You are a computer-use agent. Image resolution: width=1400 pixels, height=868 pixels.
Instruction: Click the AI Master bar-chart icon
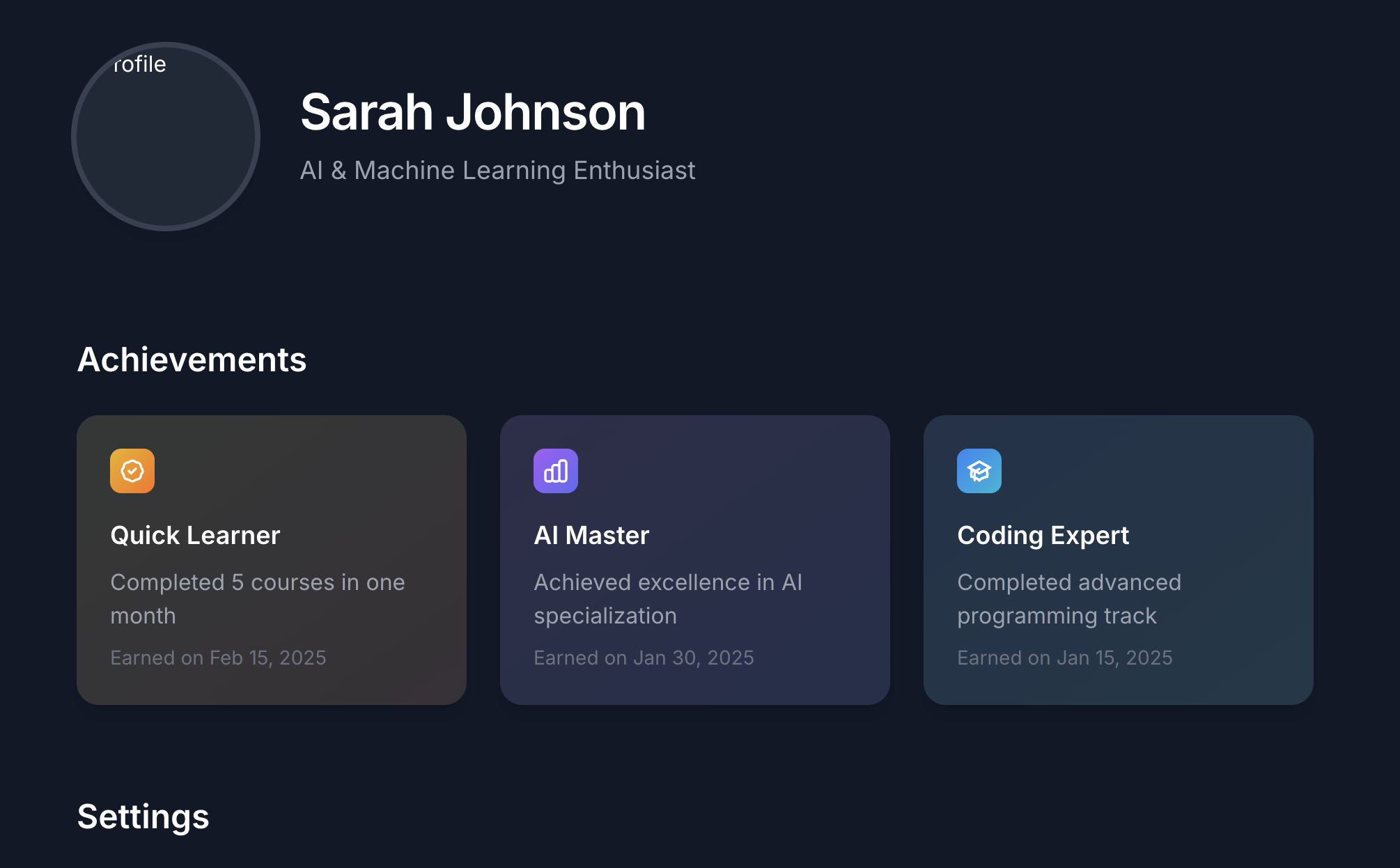[x=556, y=471]
